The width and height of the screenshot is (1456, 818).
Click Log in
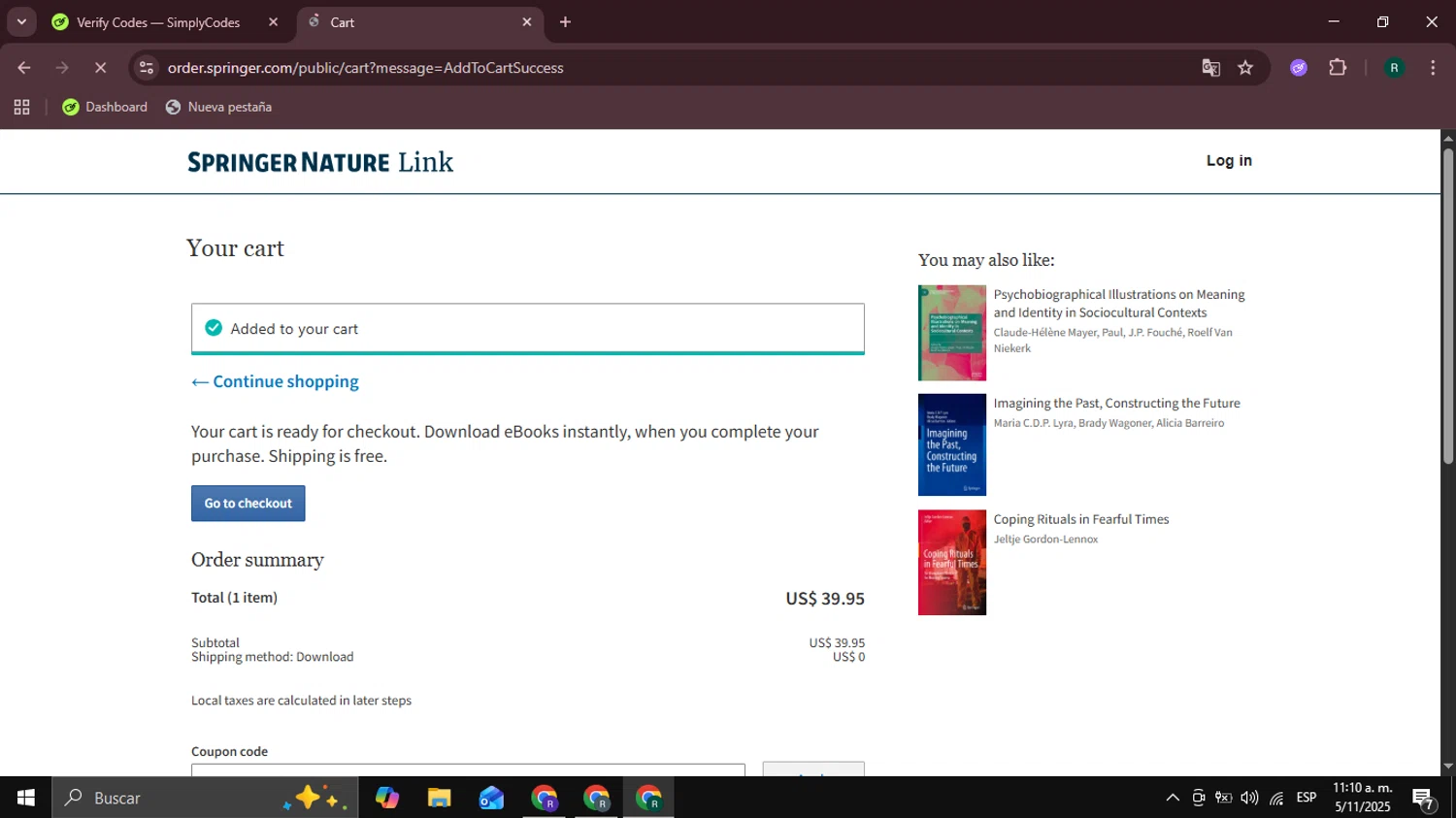1229,161
